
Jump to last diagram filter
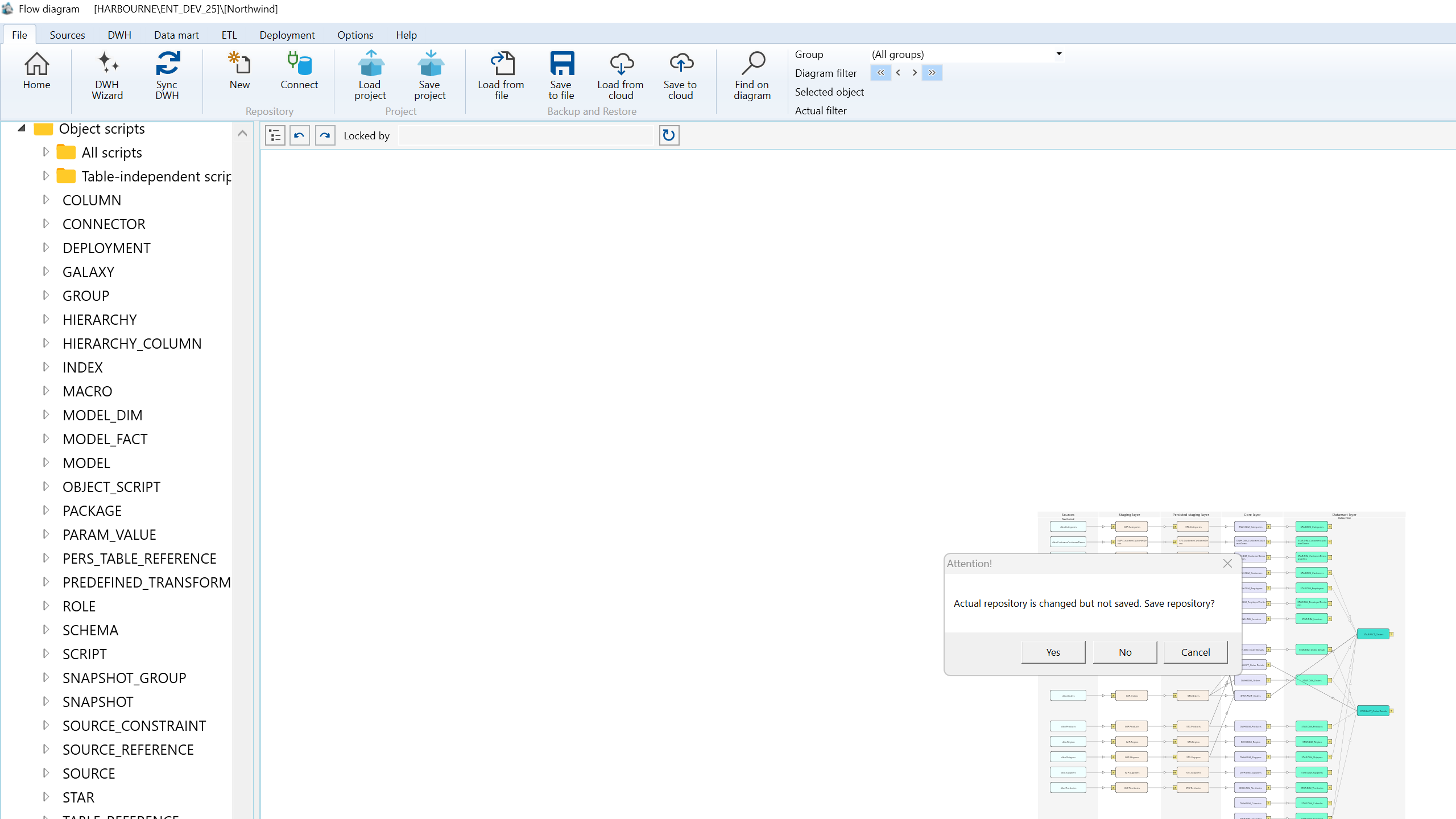point(932,73)
